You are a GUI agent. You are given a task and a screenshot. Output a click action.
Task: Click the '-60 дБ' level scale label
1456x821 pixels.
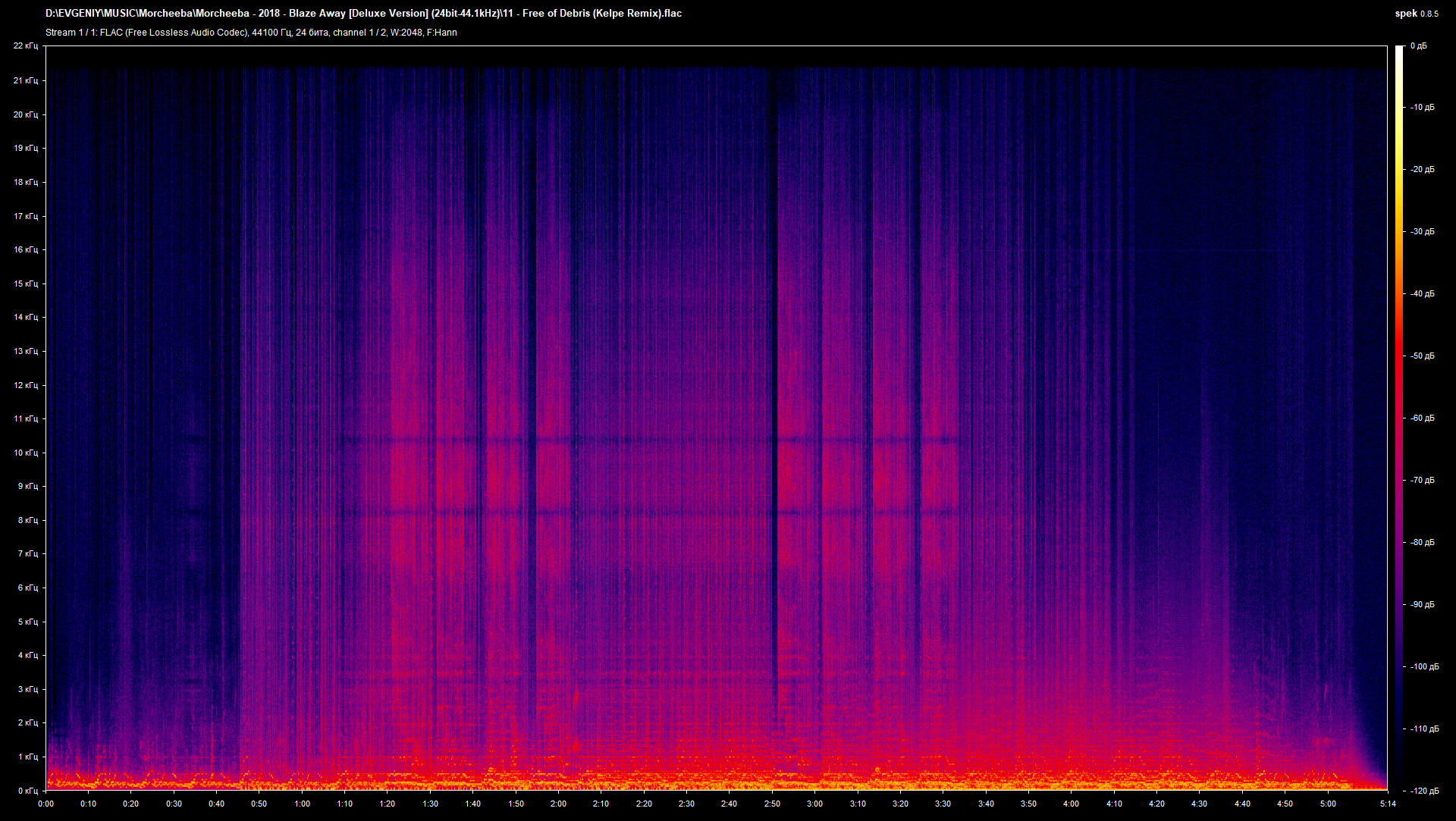[x=1423, y=418]
